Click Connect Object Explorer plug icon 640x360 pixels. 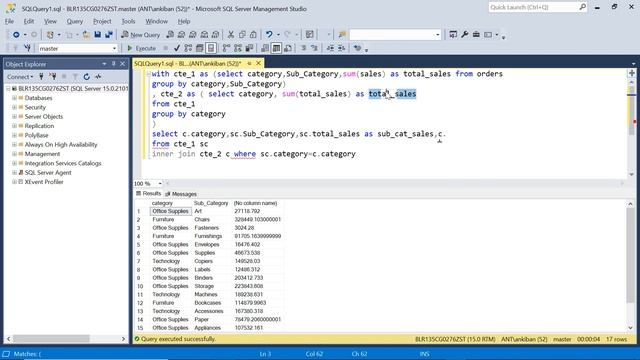[x=41, y=76]
